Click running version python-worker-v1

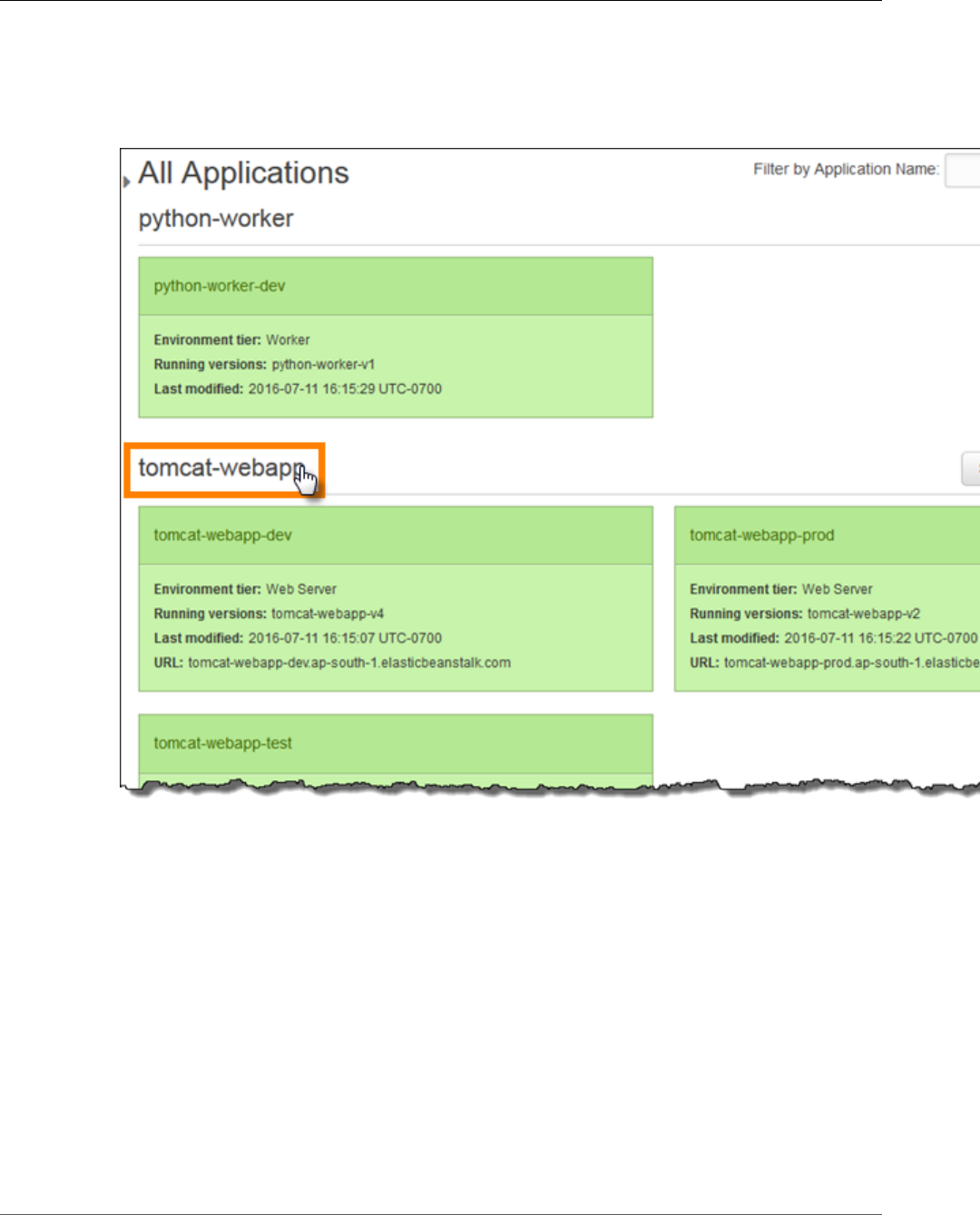click(323, 365)
